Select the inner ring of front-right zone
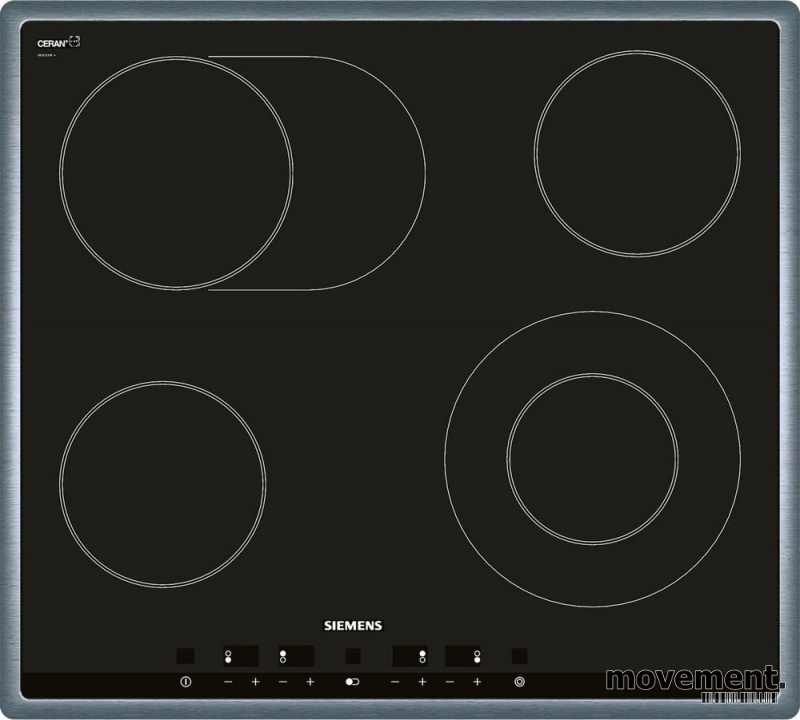 (x=592, y=459)
